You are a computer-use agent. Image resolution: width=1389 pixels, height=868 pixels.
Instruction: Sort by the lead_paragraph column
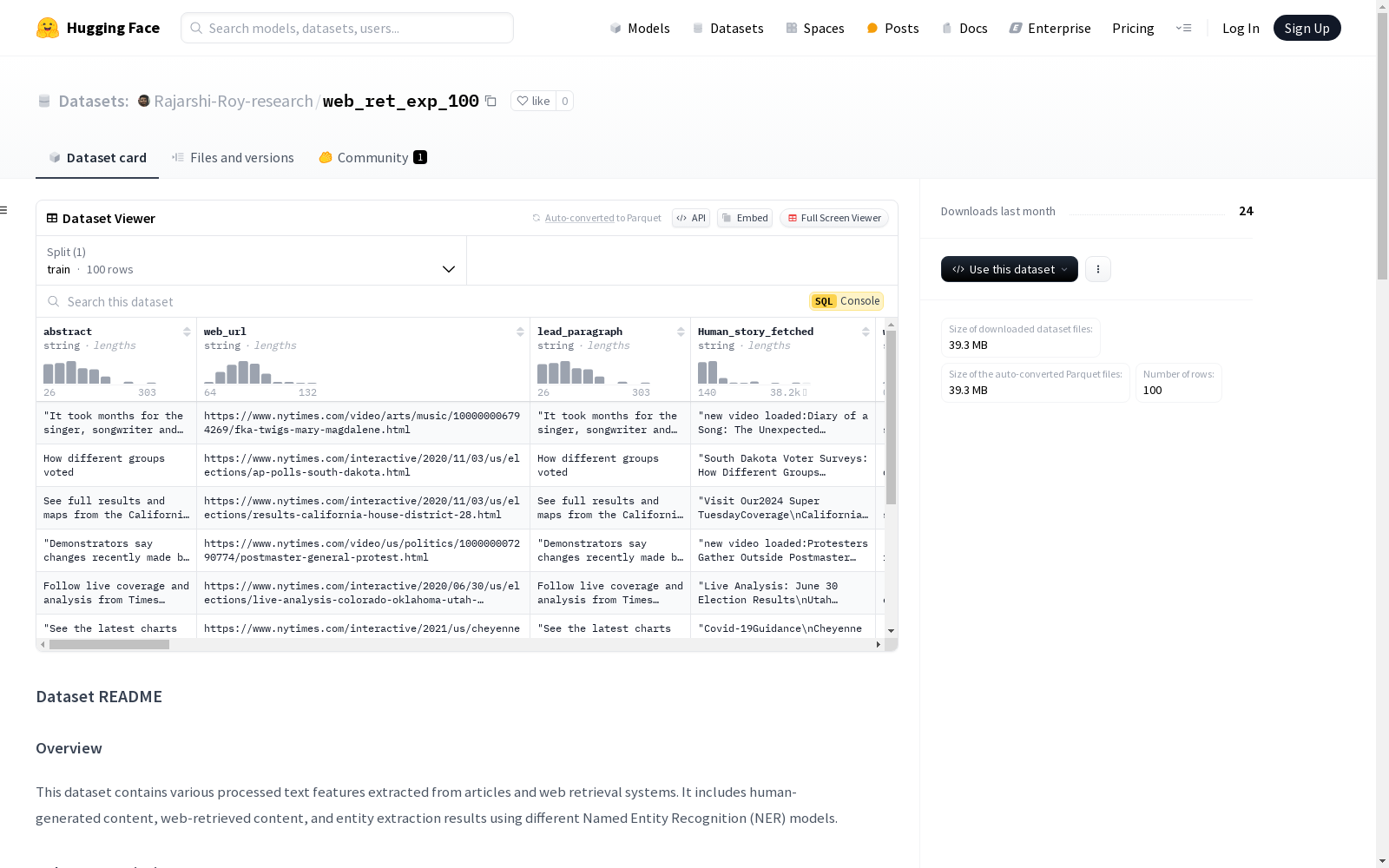coord(681,332)
